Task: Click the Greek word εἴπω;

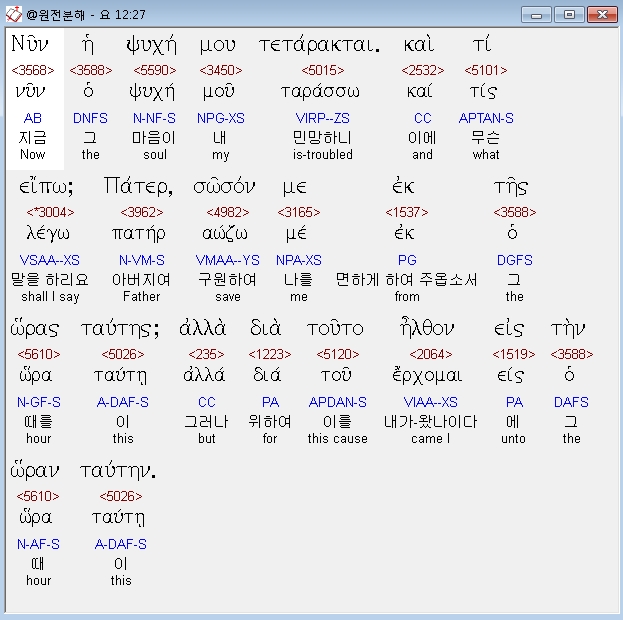Action: pyautogui.click(x=46, y=187)
